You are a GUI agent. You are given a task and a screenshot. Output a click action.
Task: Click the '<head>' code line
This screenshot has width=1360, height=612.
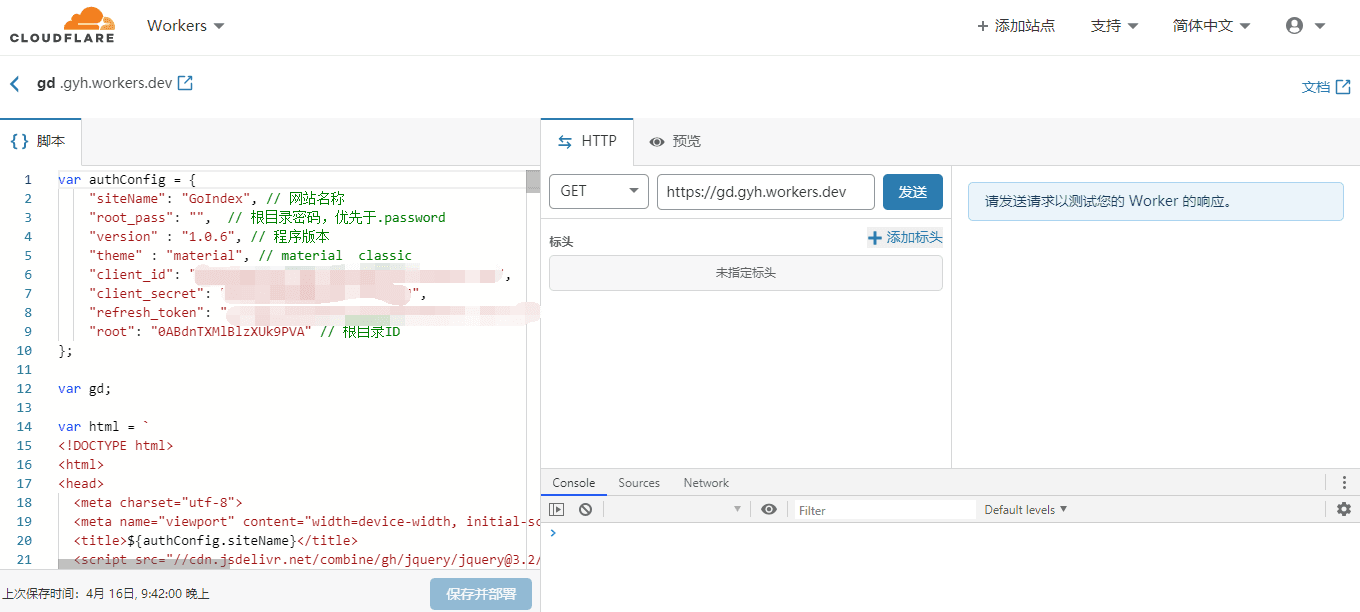click(x=81, y=484)
